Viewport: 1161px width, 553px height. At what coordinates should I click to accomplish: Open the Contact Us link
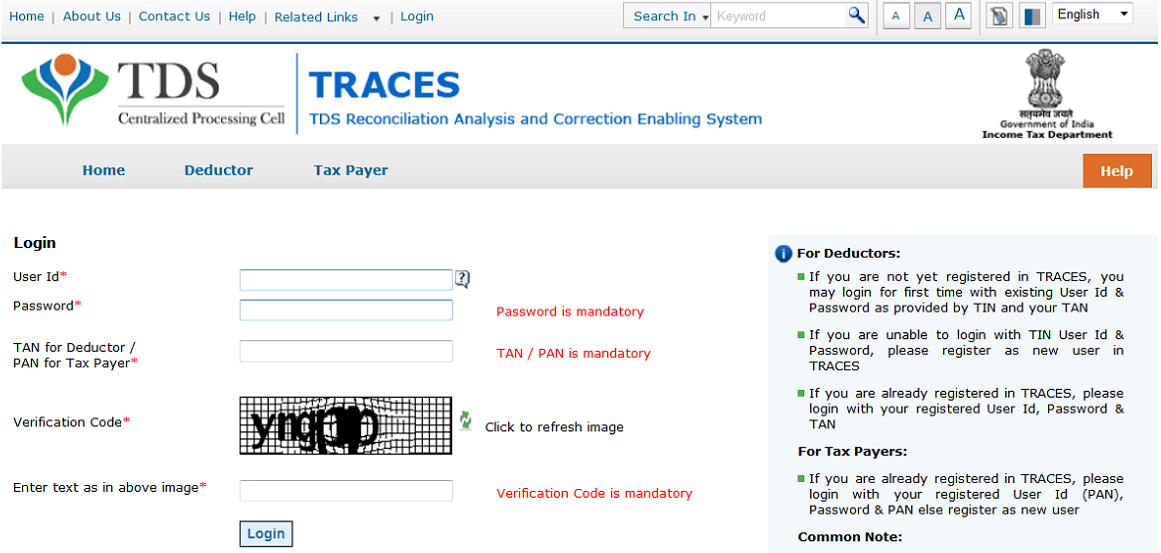click(x=175, y=16)
